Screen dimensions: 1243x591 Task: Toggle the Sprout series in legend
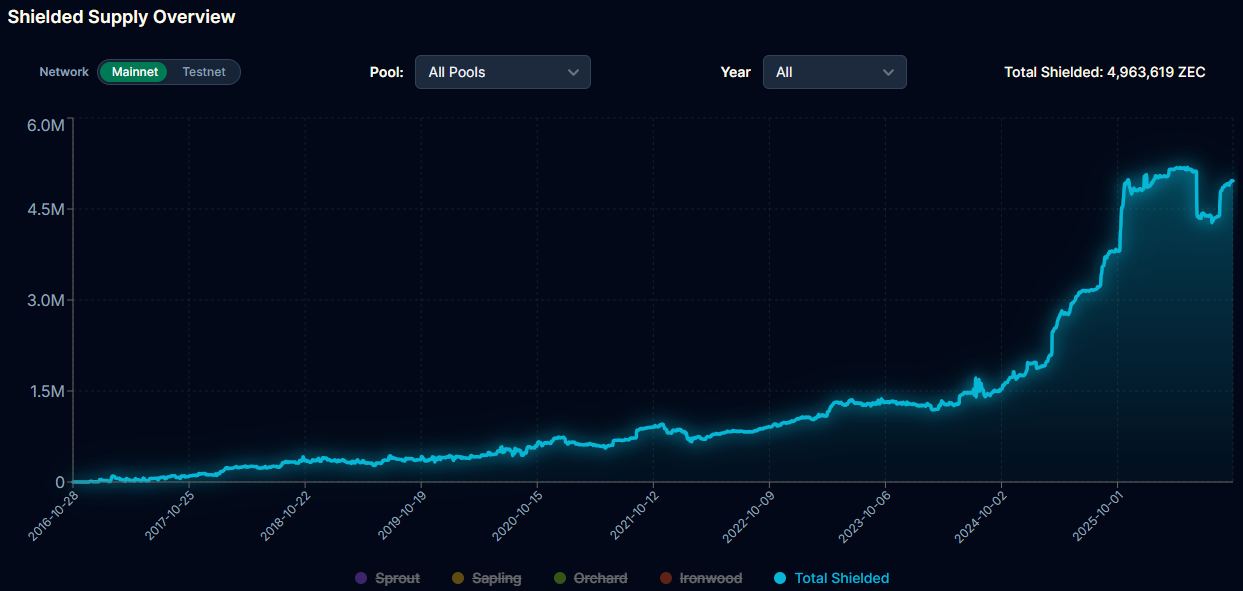(388, 578)
